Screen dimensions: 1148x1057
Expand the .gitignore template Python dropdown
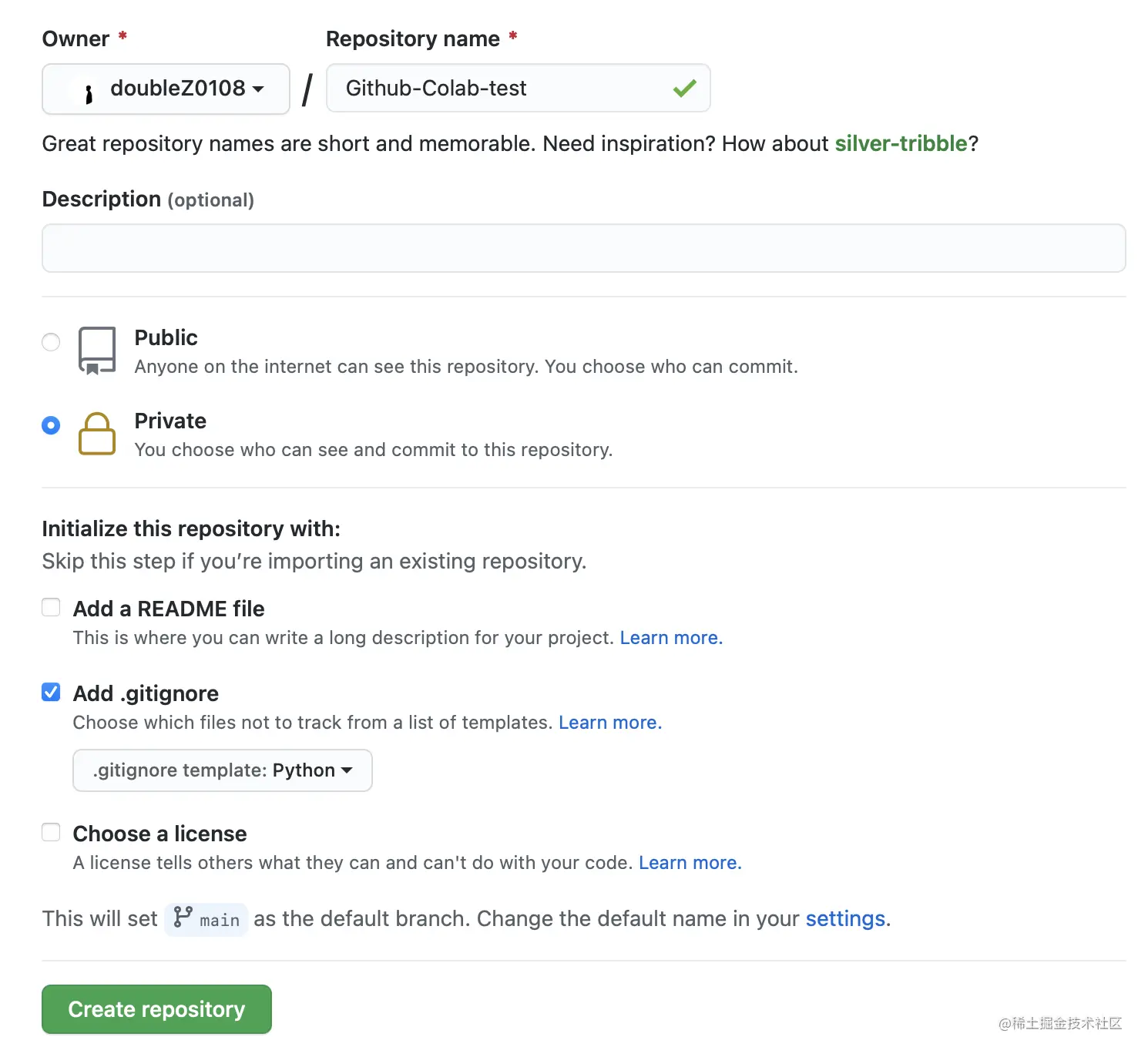222,770
